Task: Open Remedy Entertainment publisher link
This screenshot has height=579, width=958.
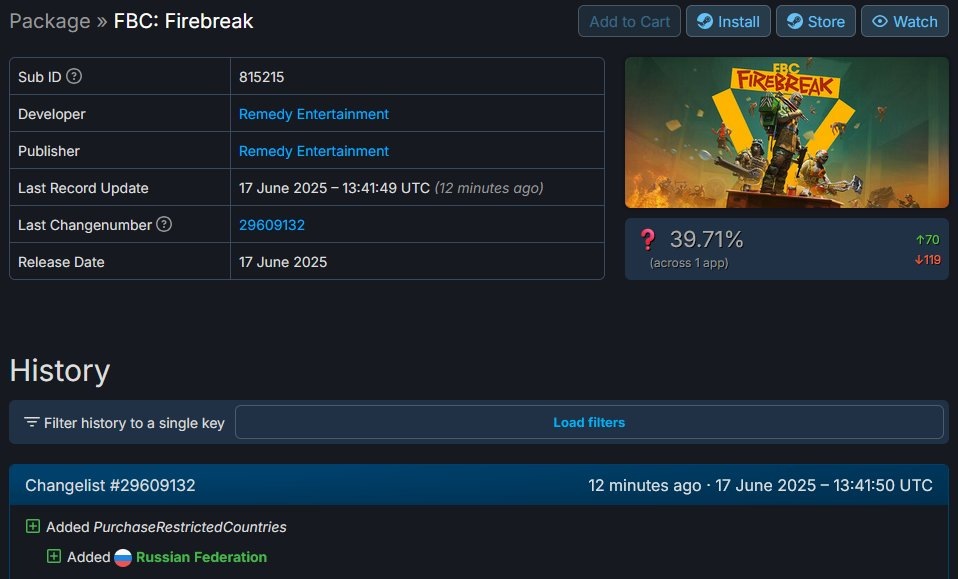Action: coord(313,151)
